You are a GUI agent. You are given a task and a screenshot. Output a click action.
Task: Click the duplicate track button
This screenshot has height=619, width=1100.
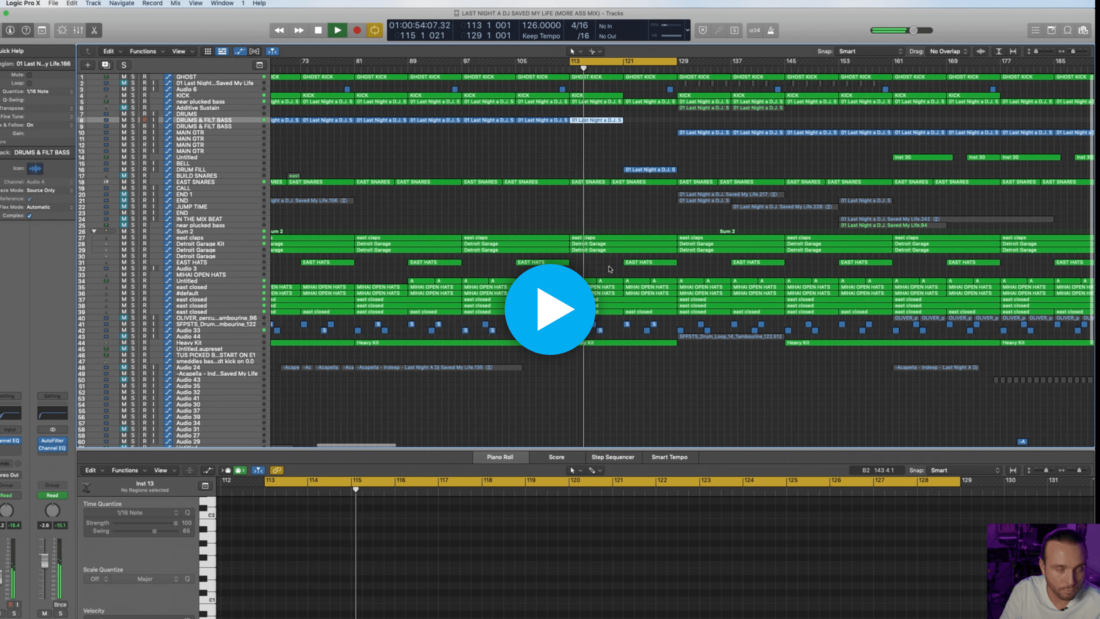coord(106,65)
